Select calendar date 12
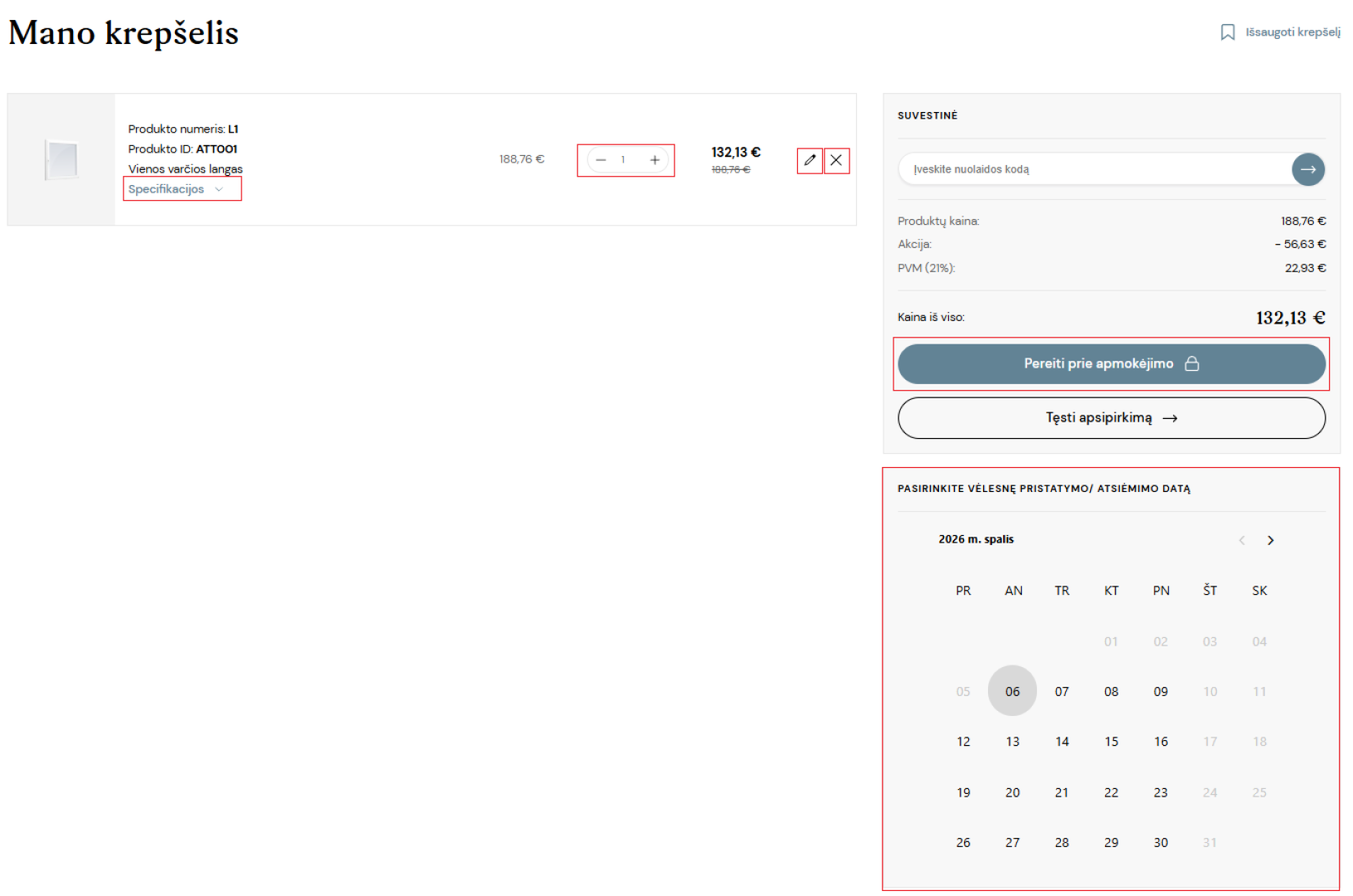1353x896 pixels. pyautogui.click(x=963, y=742)
